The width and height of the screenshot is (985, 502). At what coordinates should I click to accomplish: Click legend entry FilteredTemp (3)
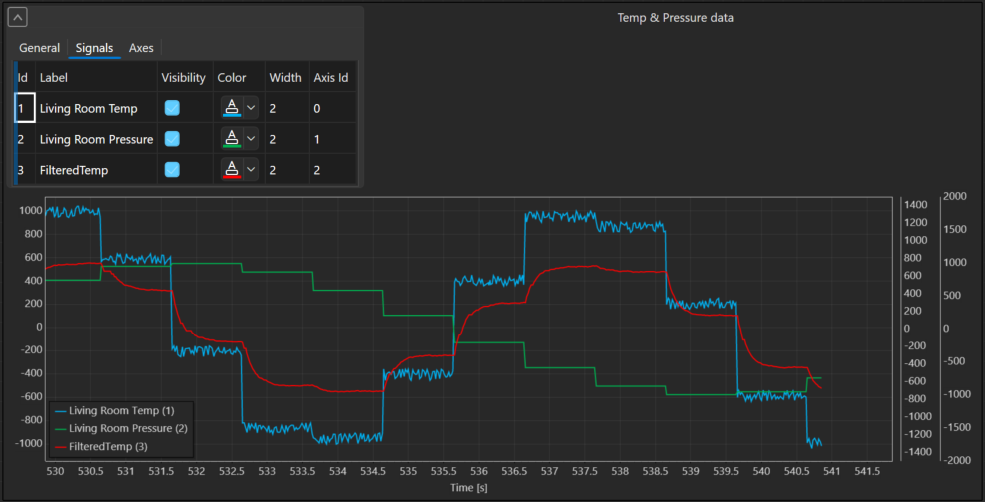coord(101,446)
